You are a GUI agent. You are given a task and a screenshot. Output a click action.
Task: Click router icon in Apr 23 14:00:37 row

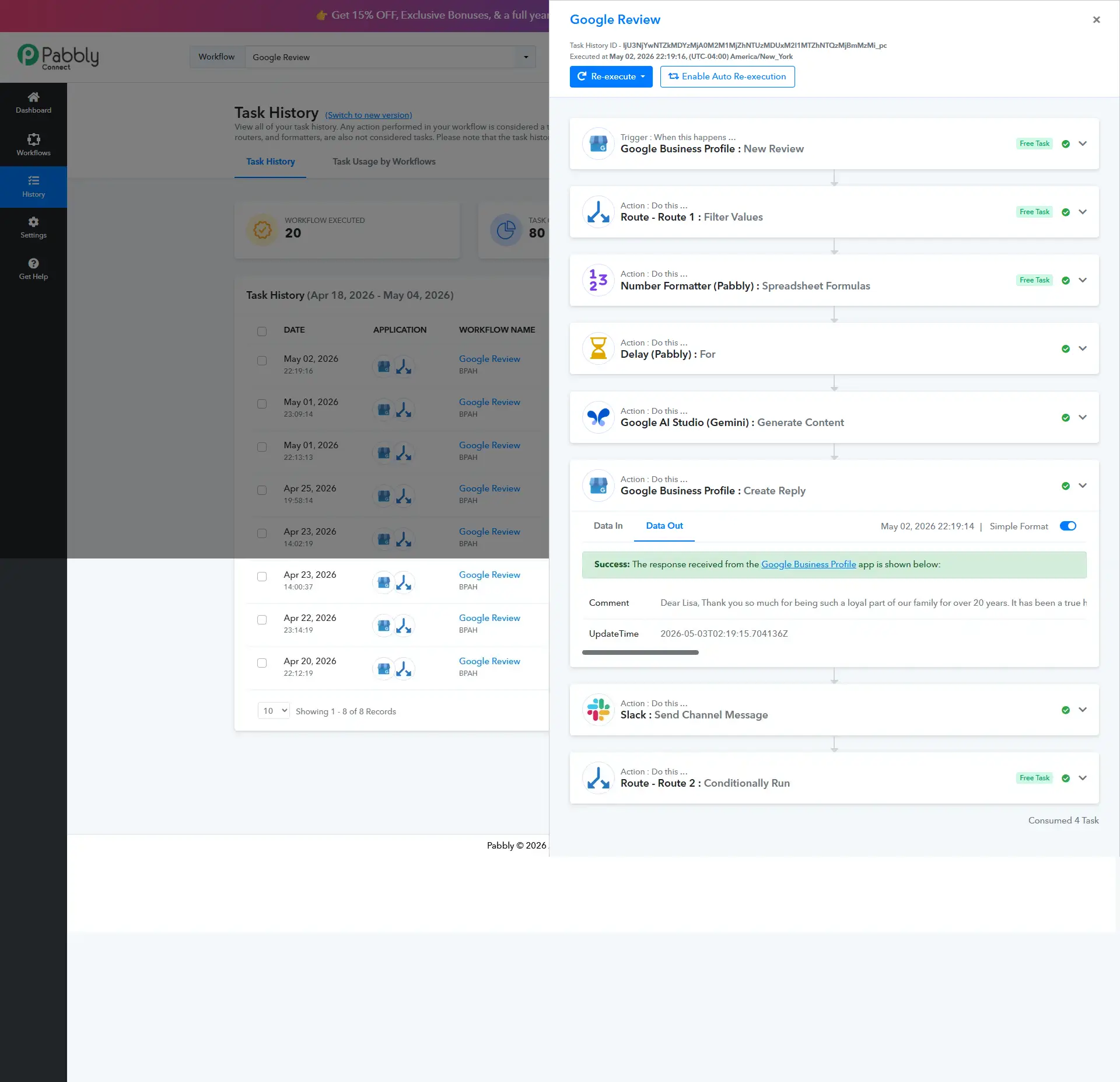(404, 582)
